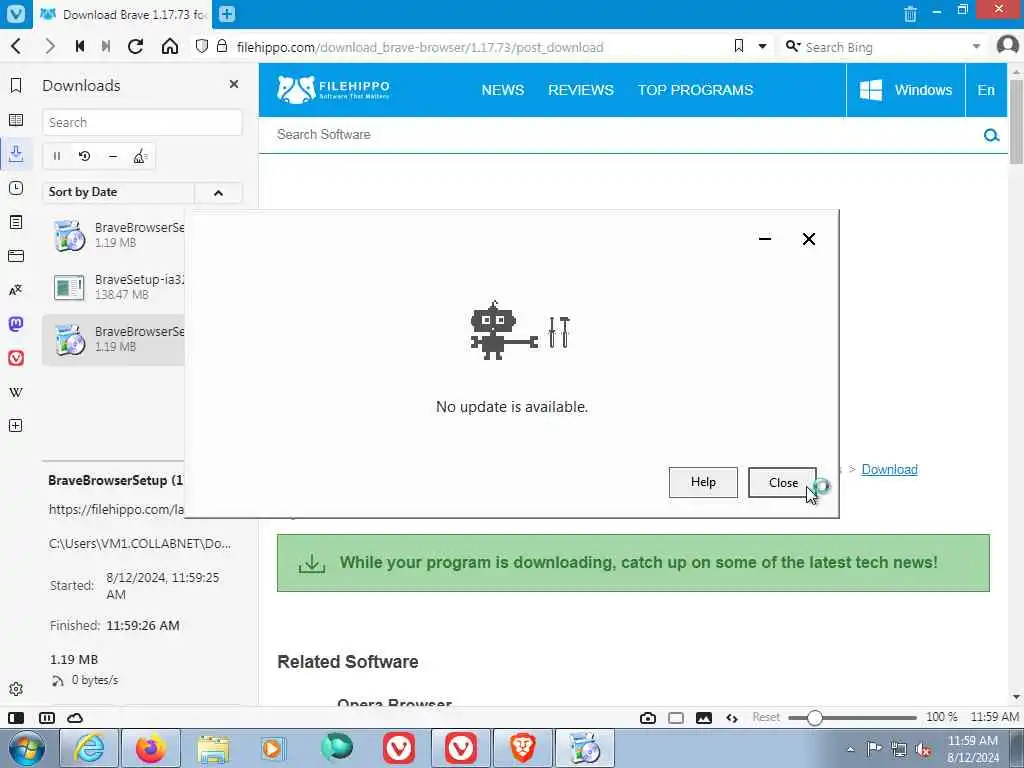Open the Wikipedia web panel

coord(16,392)
